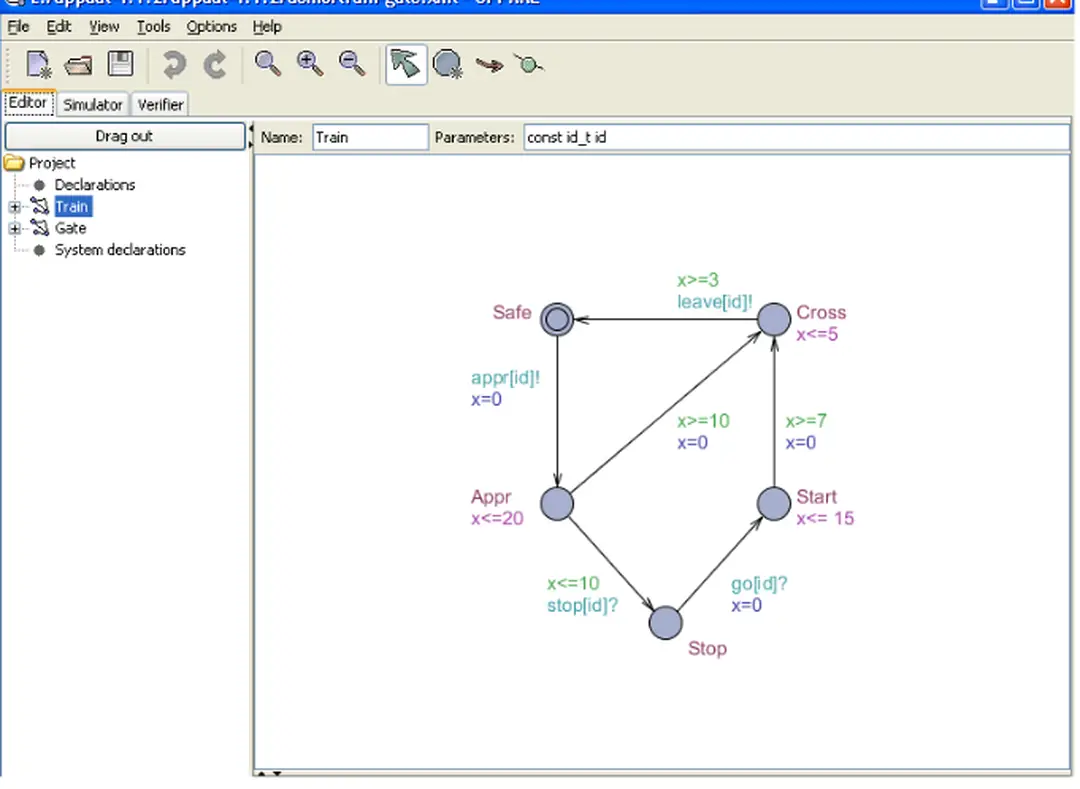Image resolution: width=1080 pixels, height=789 pixels.
Task: Click the New document toolbar icon
Action: click(39, 65)
